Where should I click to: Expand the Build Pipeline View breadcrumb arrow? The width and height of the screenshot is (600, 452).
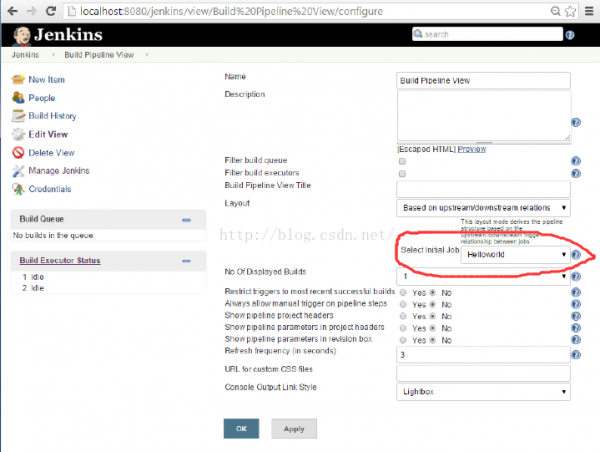[x=147, y=55]
